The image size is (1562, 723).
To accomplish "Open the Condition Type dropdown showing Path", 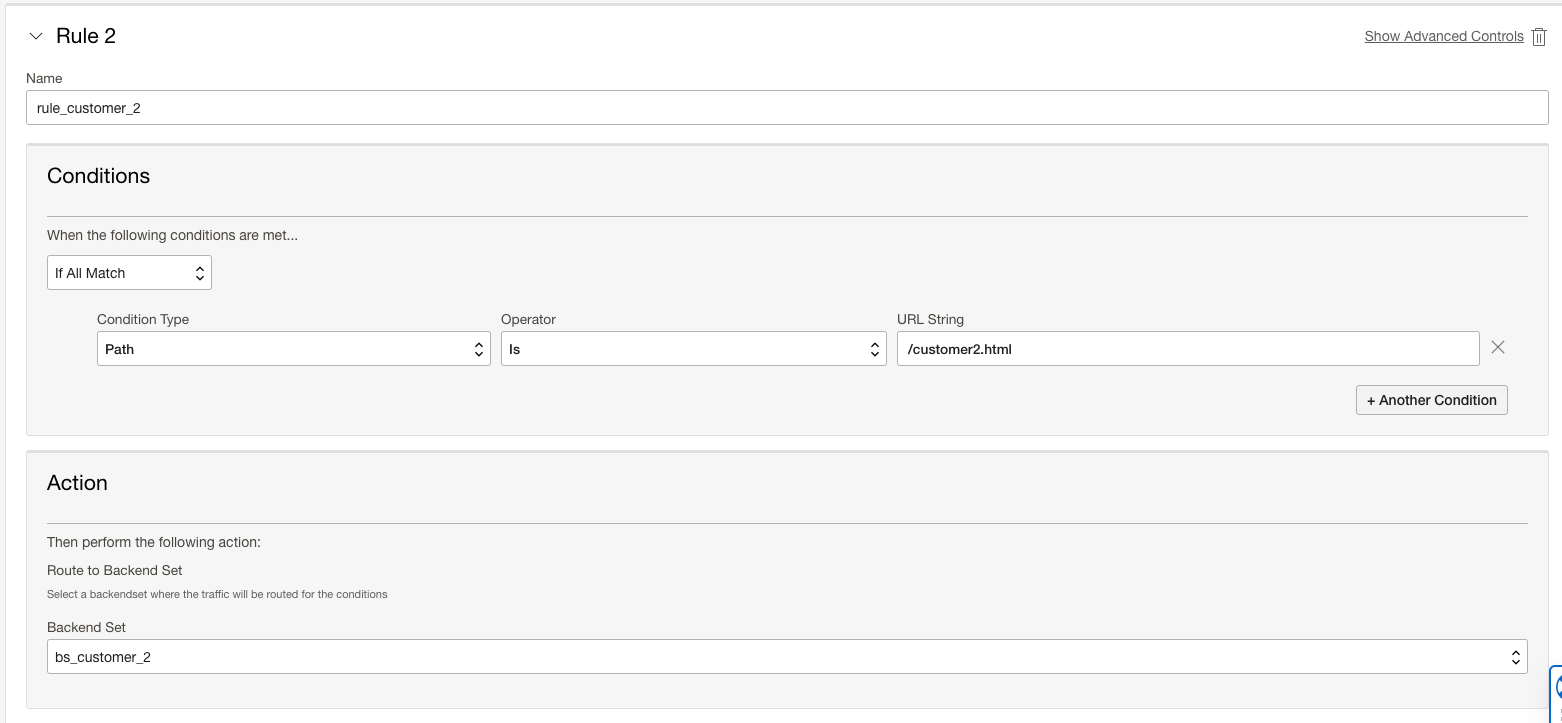I will [x=293, y=348].
